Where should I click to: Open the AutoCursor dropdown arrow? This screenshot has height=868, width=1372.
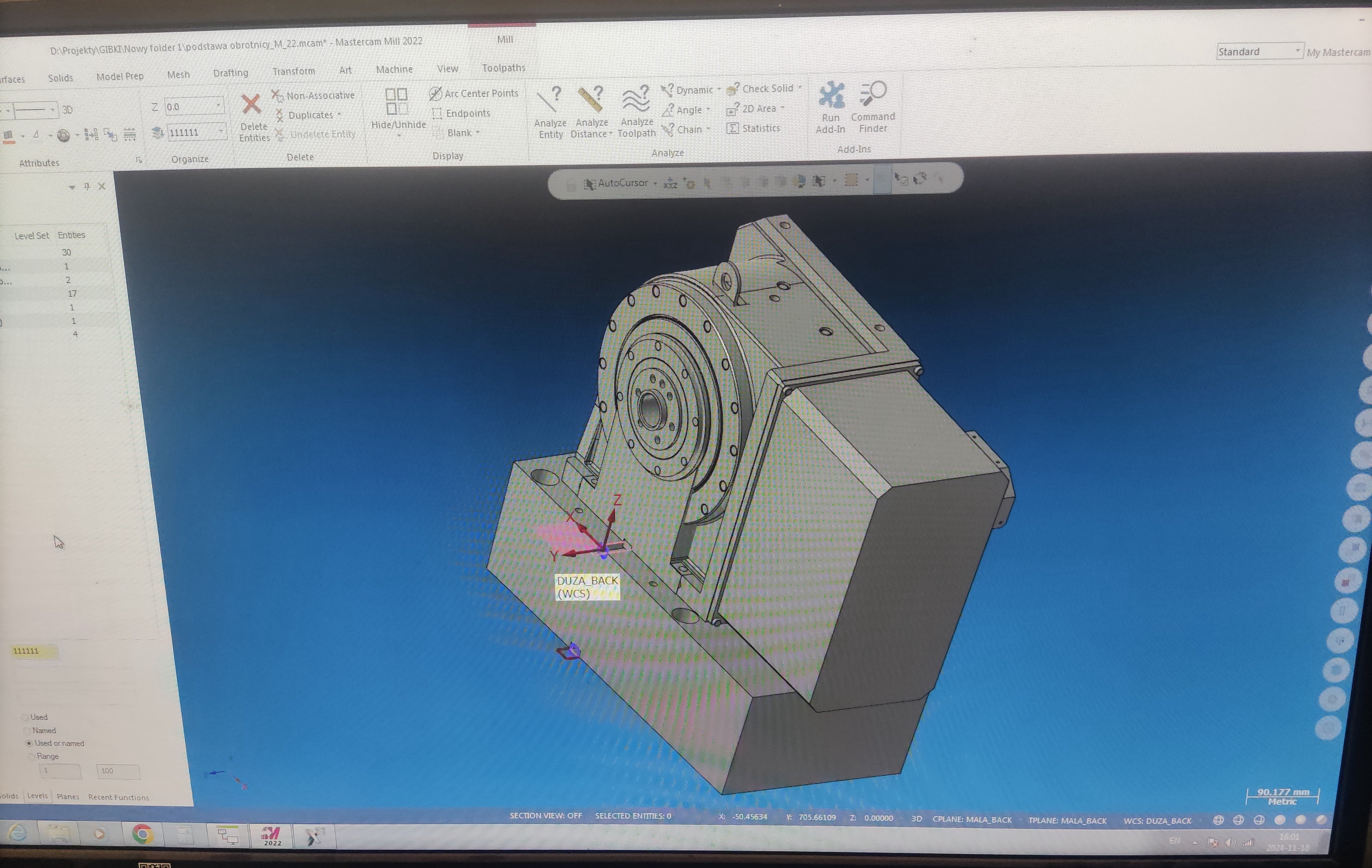tap(655, 183)
